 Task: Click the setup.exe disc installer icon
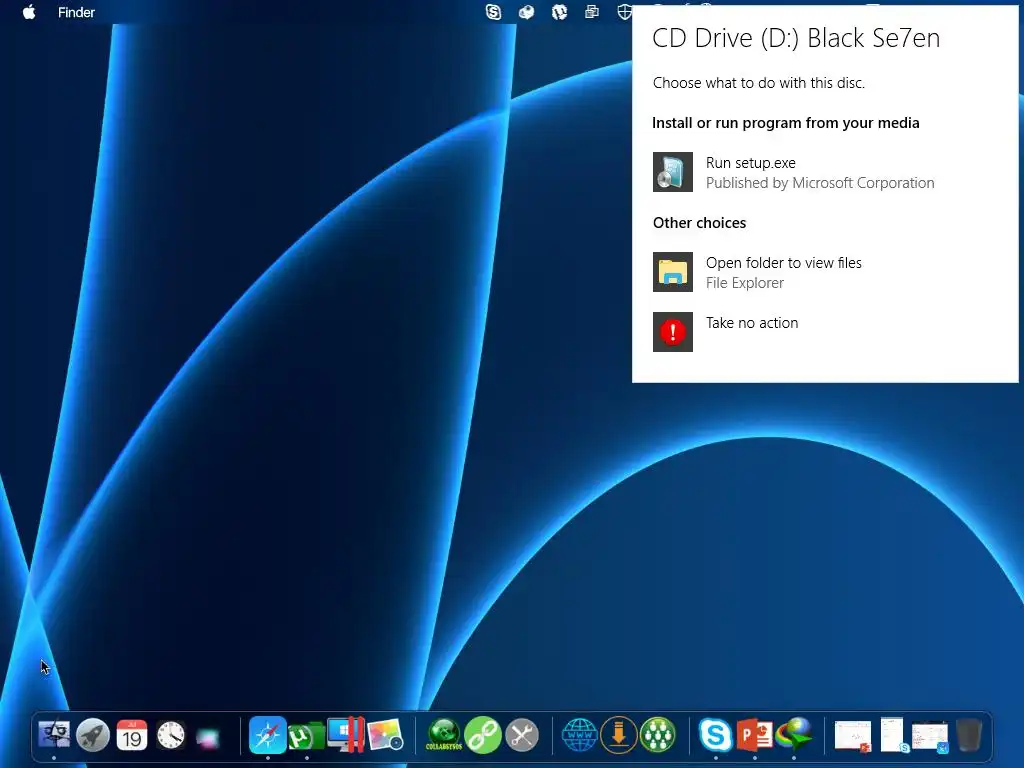coord(673,172)
